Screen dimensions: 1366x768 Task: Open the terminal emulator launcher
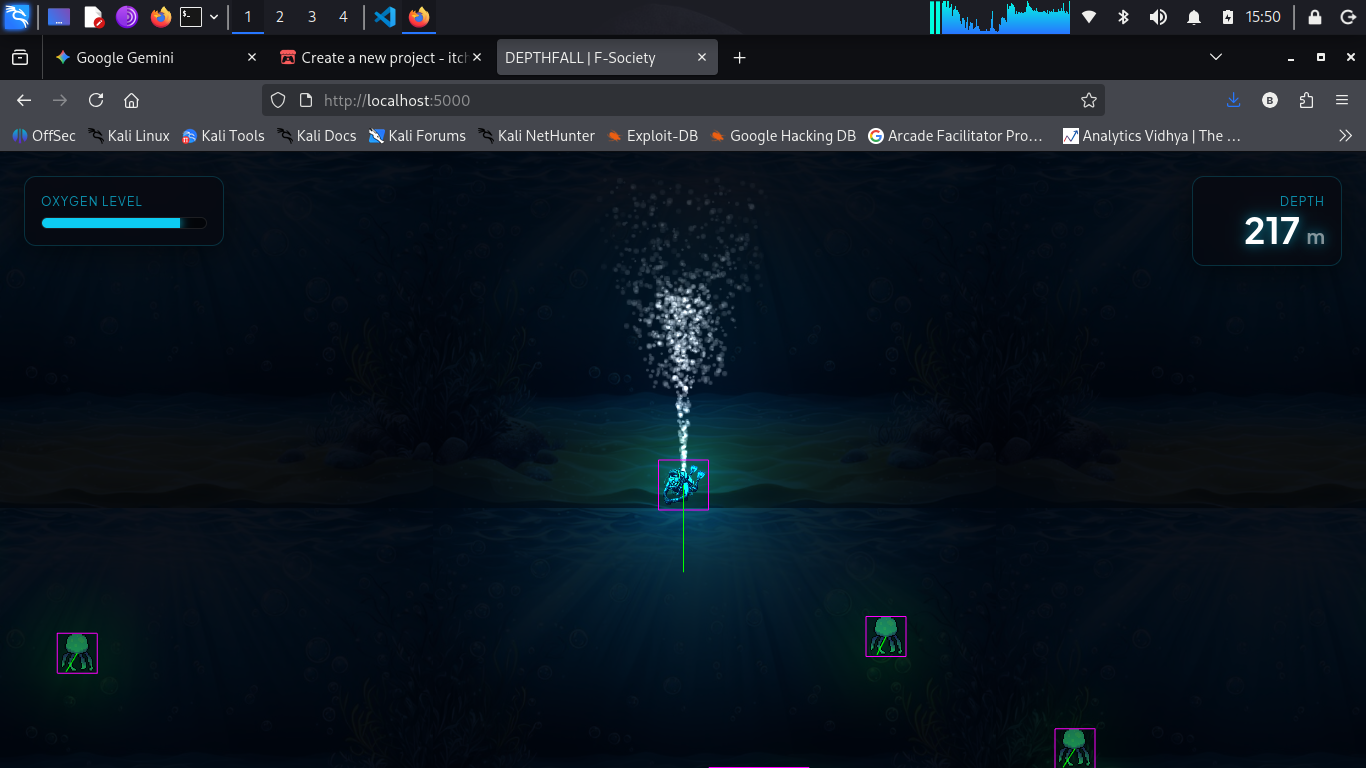(190, 17)
